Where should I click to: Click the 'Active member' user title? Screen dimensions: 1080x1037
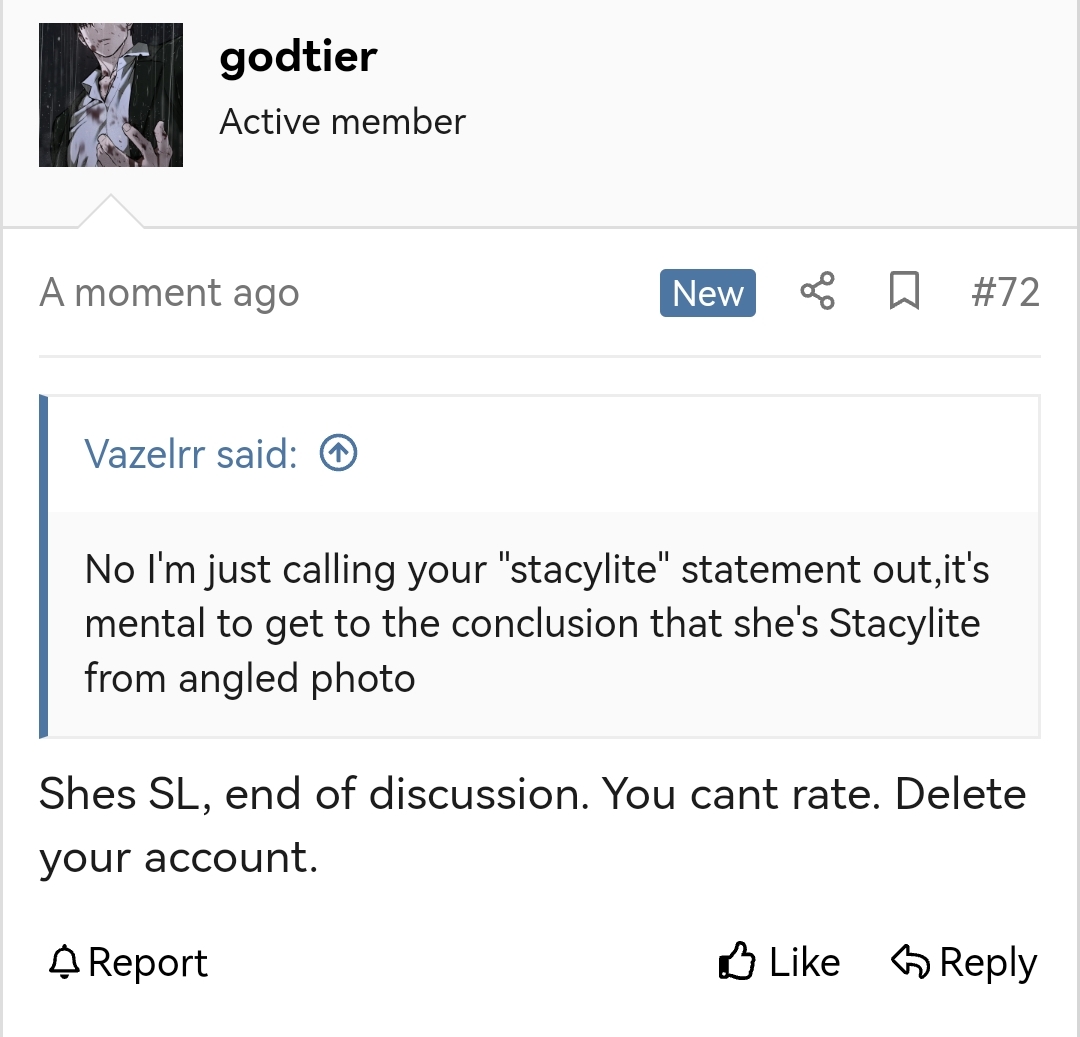342,122
